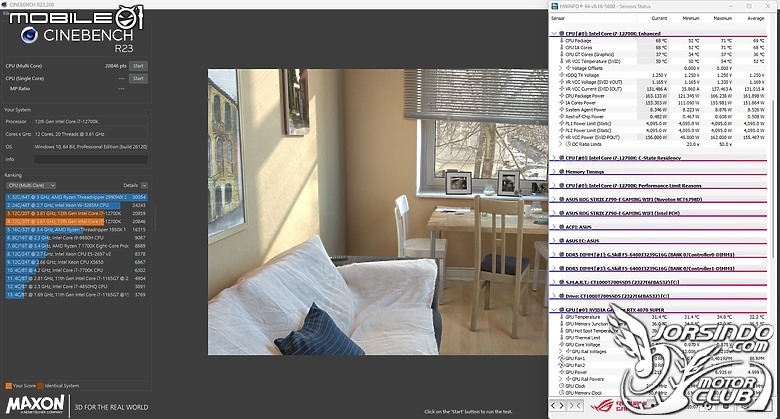Select the Xeon E5-2697 v2 ranking row
The image size is (780, 419).
pyautogui.click(x=77, y=254)
